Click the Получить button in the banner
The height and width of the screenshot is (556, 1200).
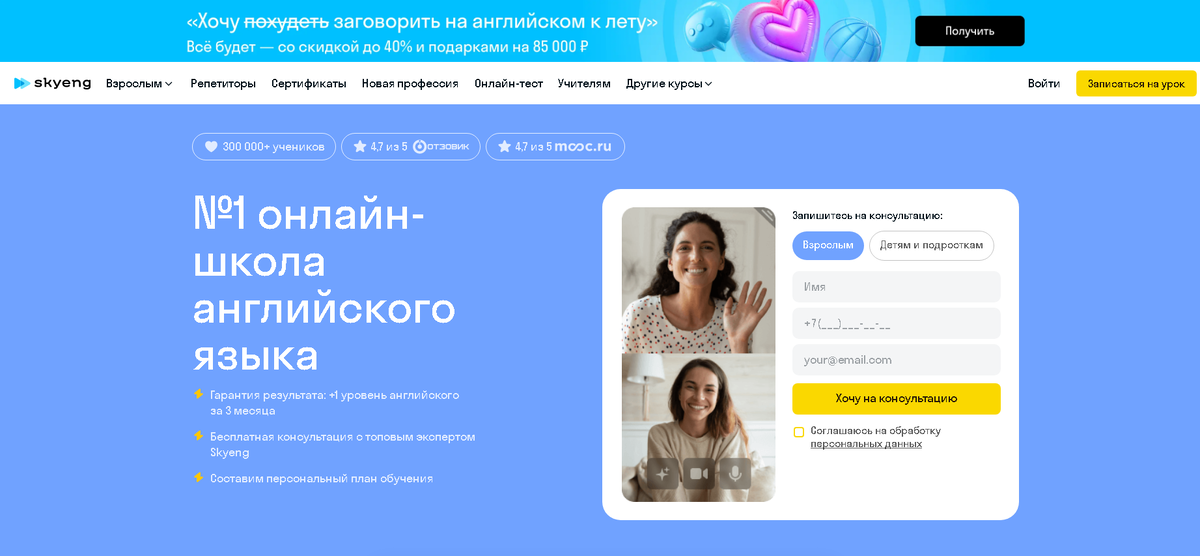(x=970, y=31)
